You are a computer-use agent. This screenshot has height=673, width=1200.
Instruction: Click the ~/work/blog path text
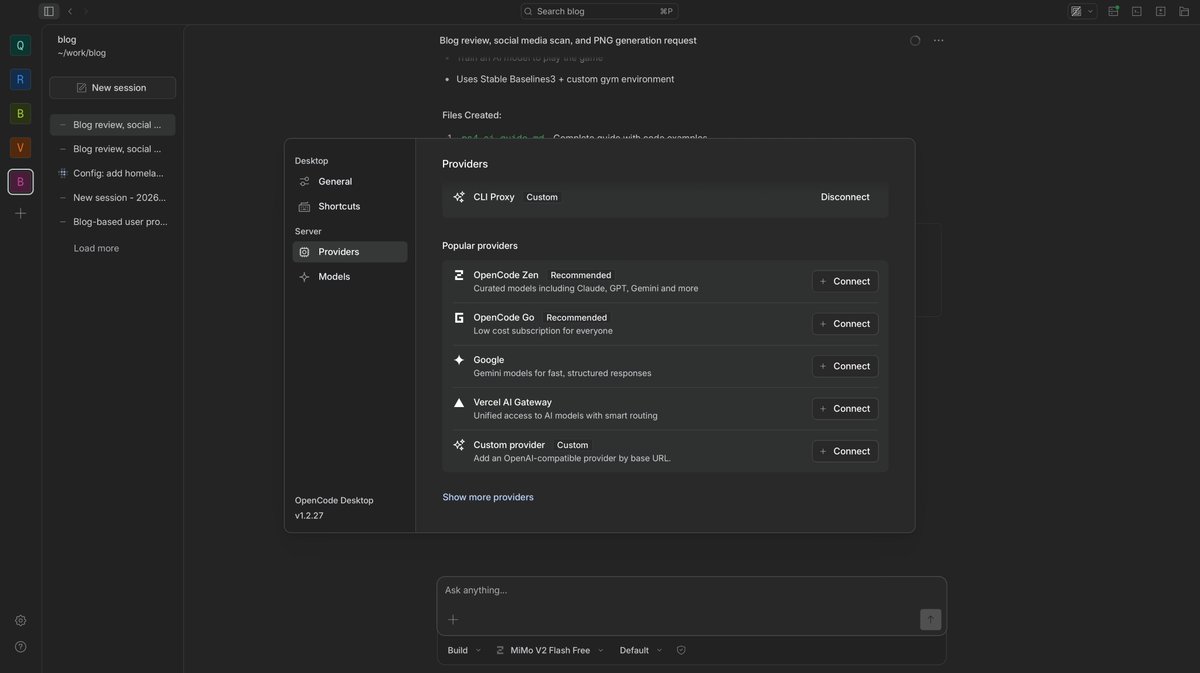point(82,53)
